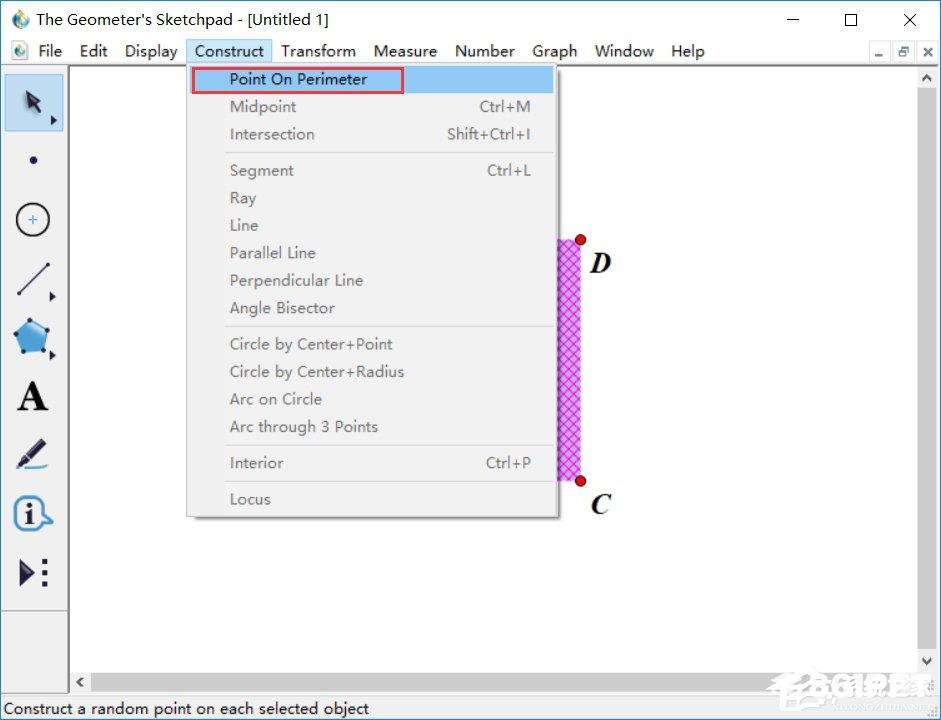Minimize the Sketchpad application window
The height and width of the screenshot is (720, 941).
point(793,20)
